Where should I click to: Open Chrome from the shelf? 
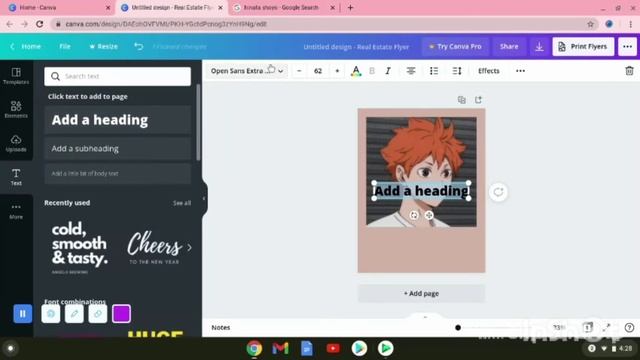pyautogui.click(x=254, y=348)
